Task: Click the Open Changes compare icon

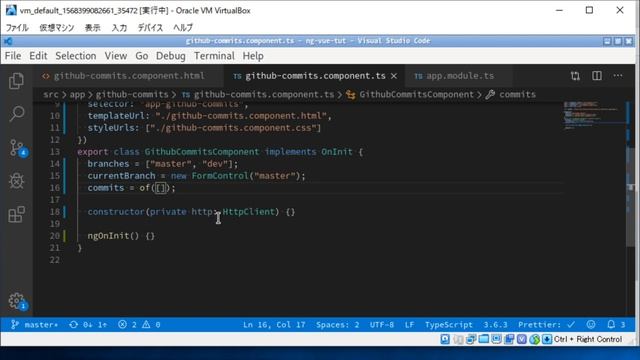Action: [575, 76]
